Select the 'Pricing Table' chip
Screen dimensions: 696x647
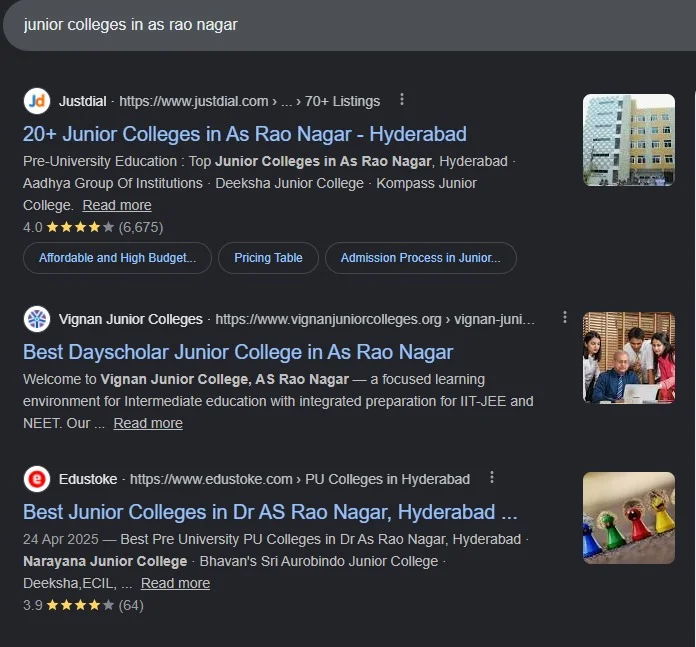[x=268, y=258]
